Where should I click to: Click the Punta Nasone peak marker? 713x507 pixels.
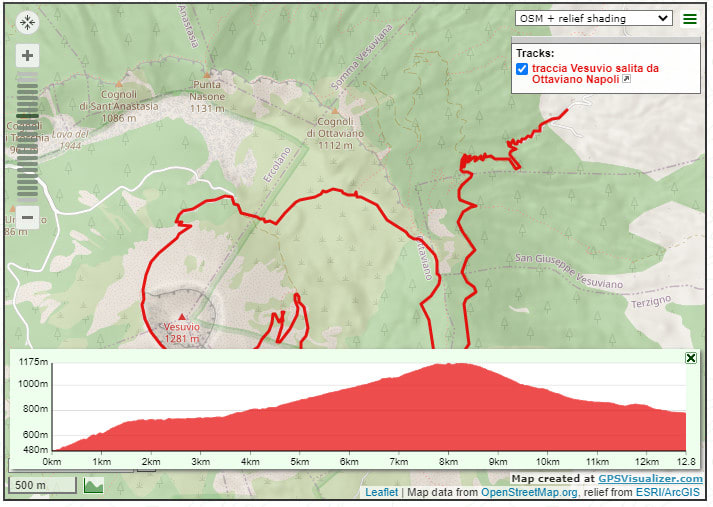[207, 75]
